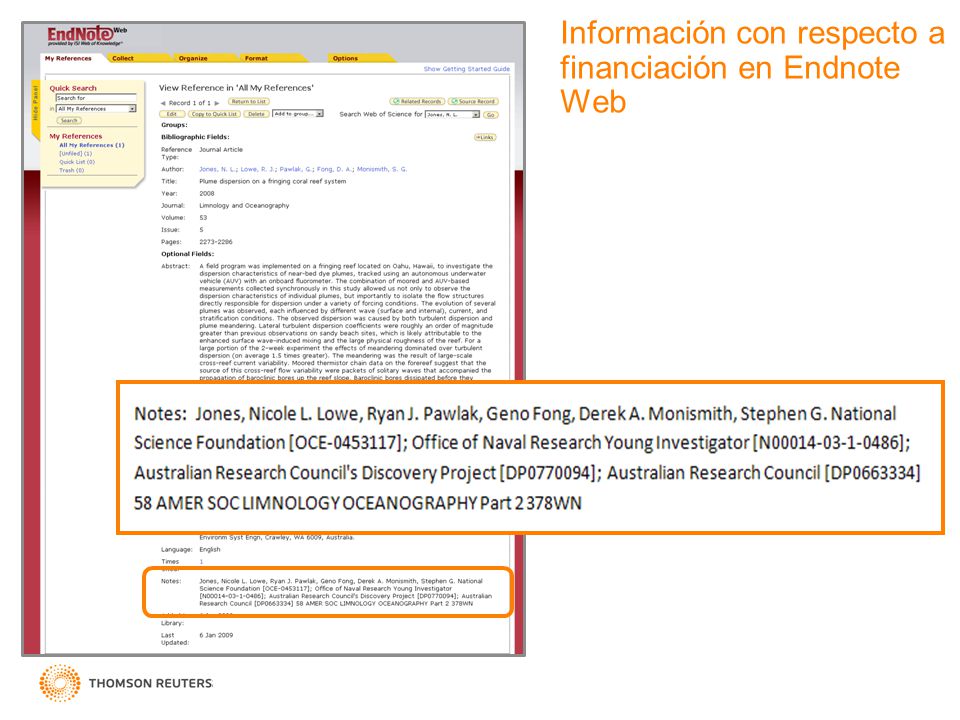Click the Times Cited value link
The image size is (960, 720).
[x=201, y=561]
